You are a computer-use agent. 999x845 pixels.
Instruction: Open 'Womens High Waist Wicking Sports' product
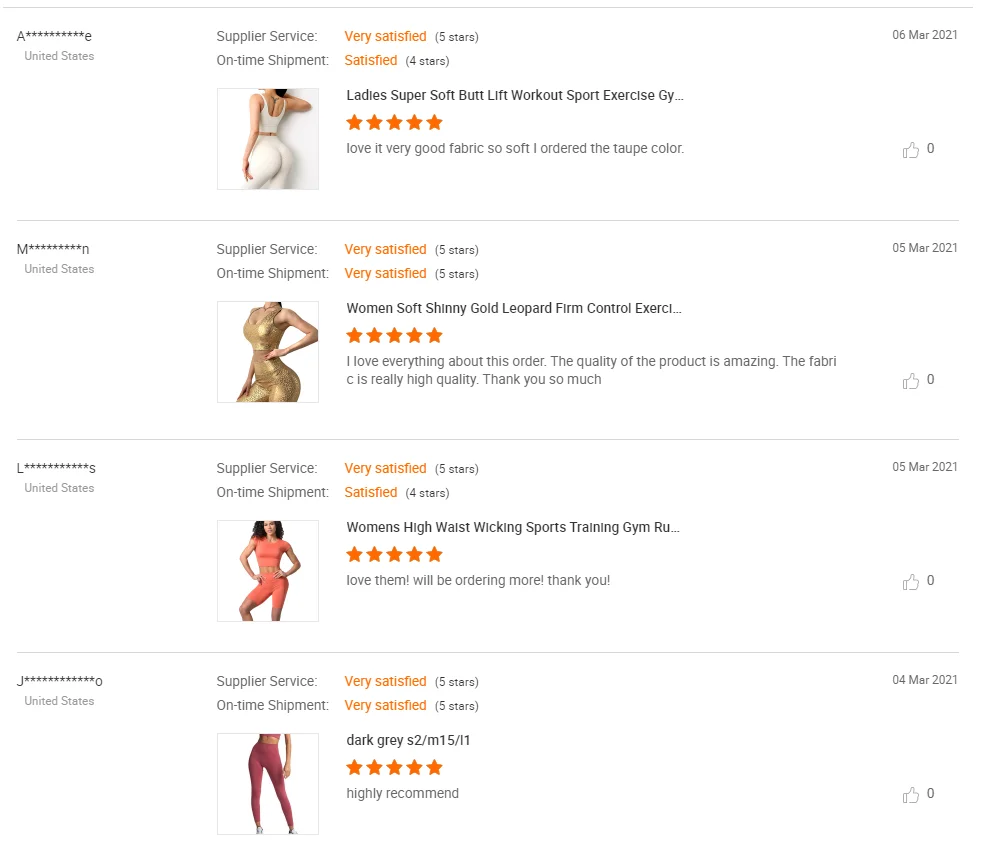point(513,528)
